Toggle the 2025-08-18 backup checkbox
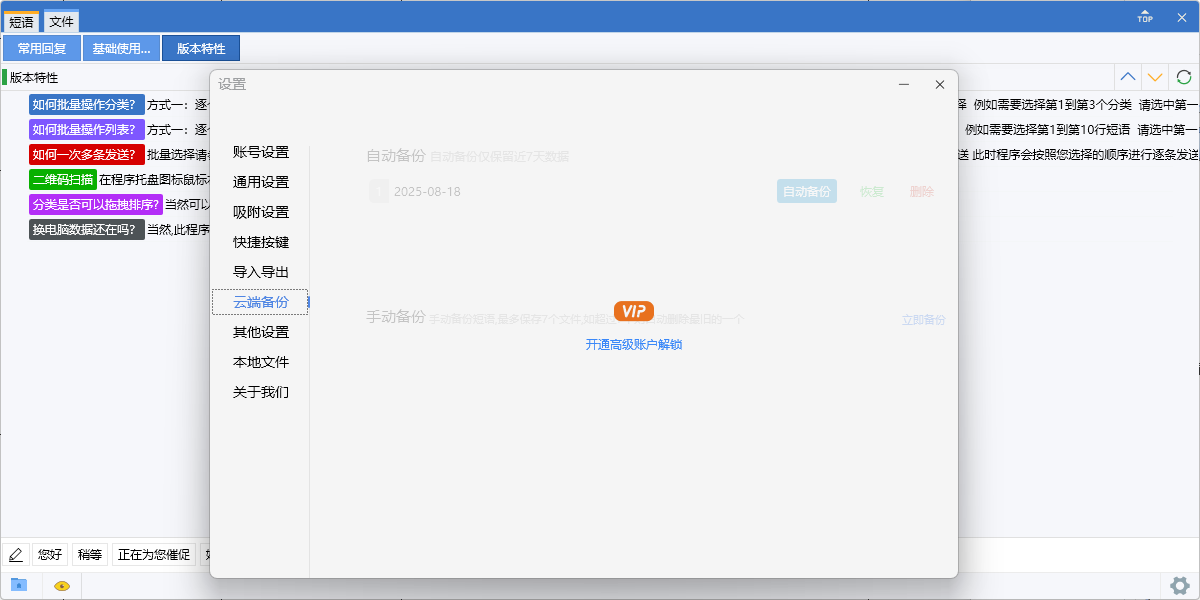The width and height of the screenshot is (1200, 600). coord(379,189)
